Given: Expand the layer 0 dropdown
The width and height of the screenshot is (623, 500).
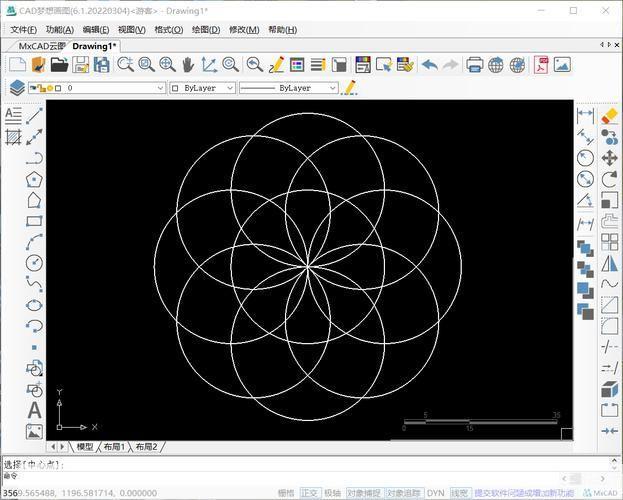Looking at the screenshot, I should click(x=97, y=88).
